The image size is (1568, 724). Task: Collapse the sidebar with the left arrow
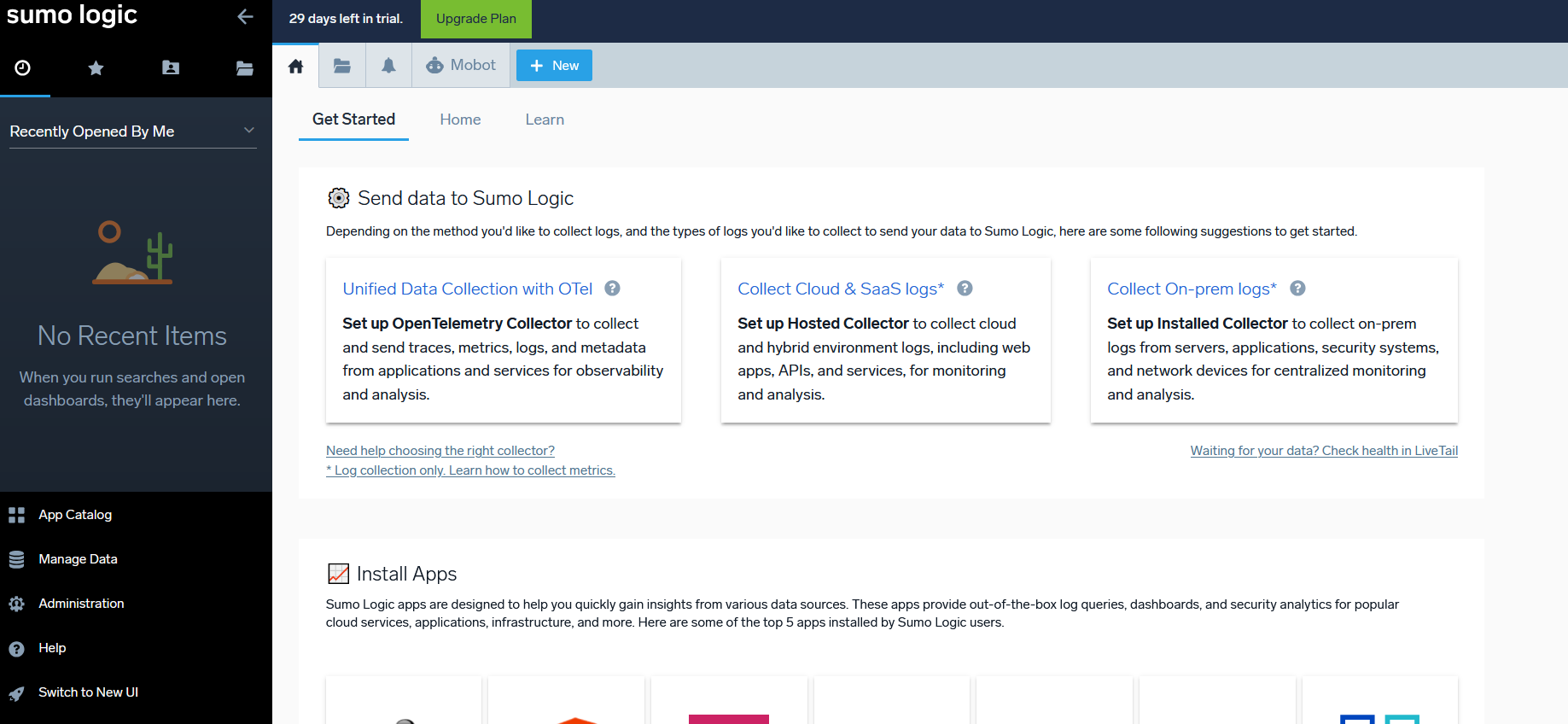tap(245, 16)
